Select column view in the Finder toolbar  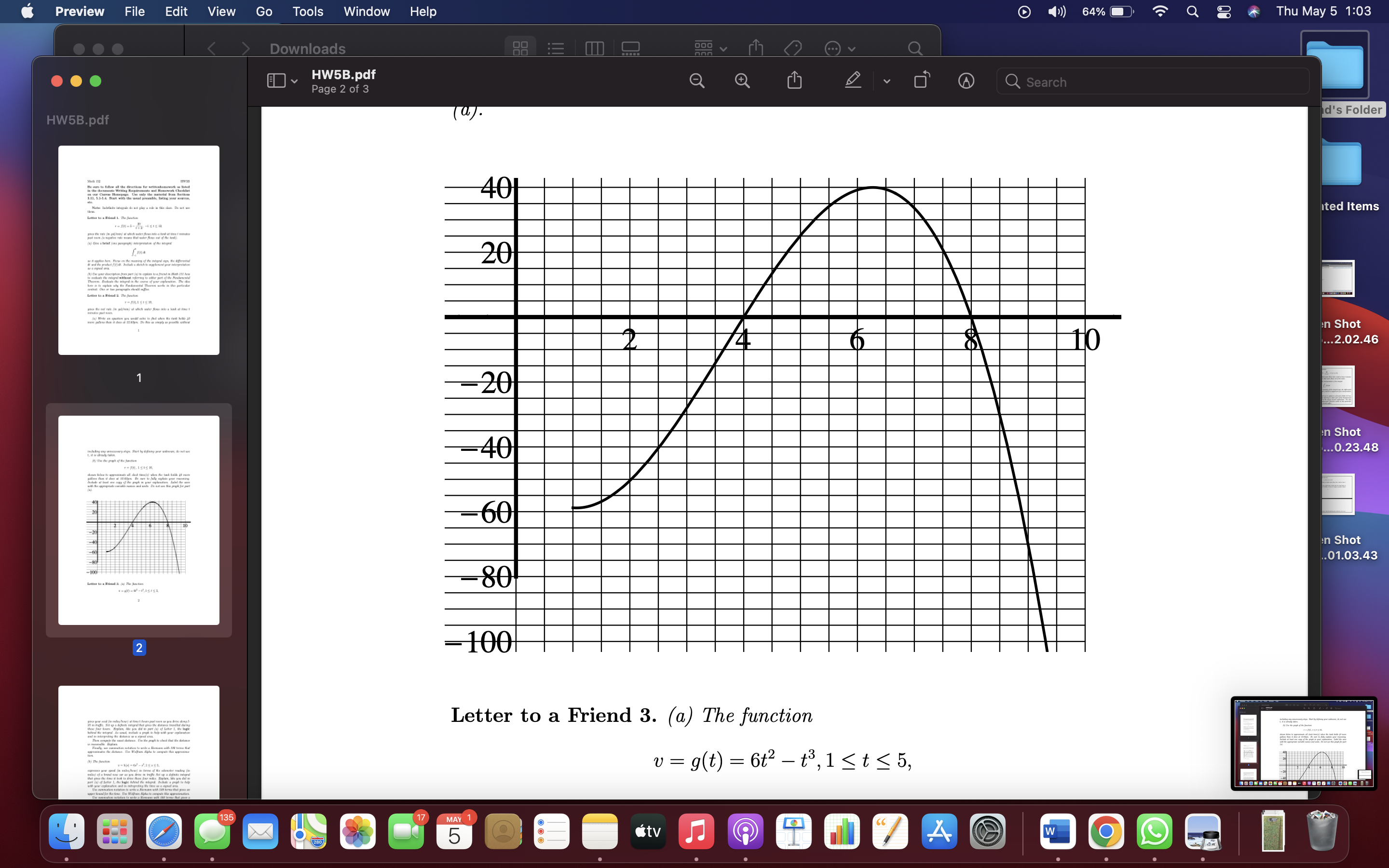tap(594, 49)
